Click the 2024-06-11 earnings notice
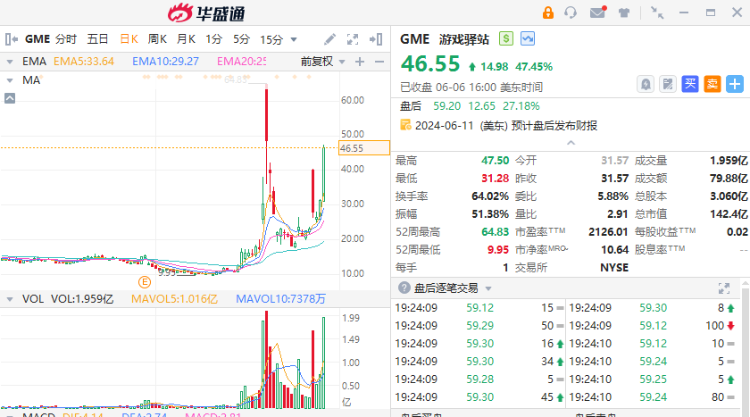This screenshot has height=417, width=750. click(x=506, y=125)
